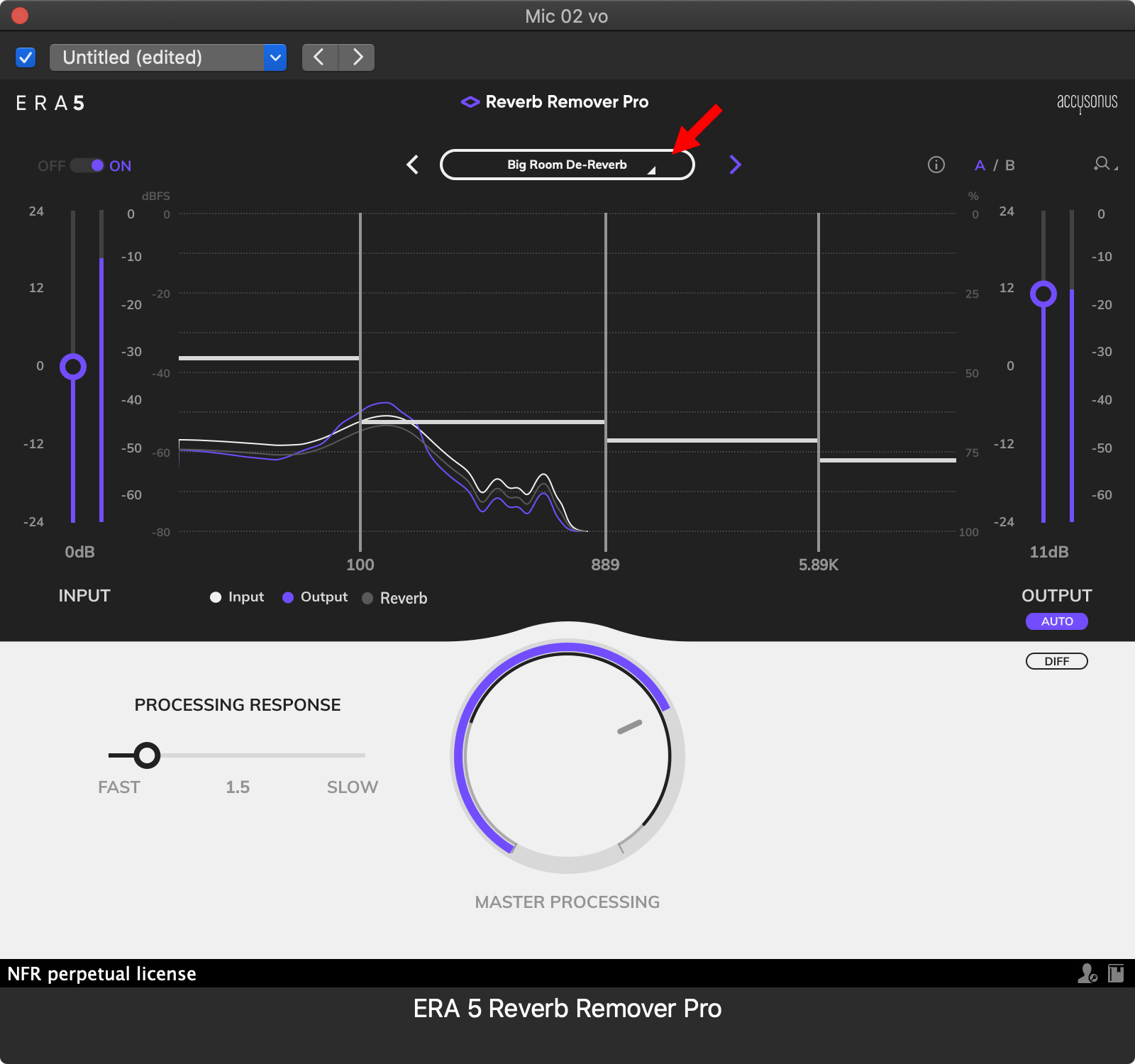The image size is (1135, 1064).
Task: Open the Untitled (edited) preset dropdown
Action: [x=168, y=57]
